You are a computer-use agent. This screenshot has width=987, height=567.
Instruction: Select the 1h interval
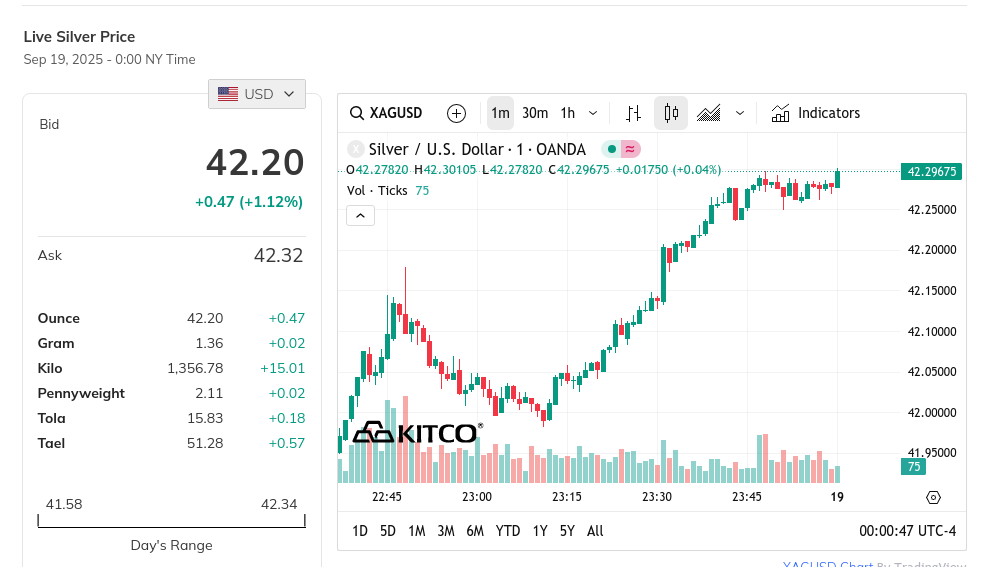pyautogui.click(x=568, y=113)
